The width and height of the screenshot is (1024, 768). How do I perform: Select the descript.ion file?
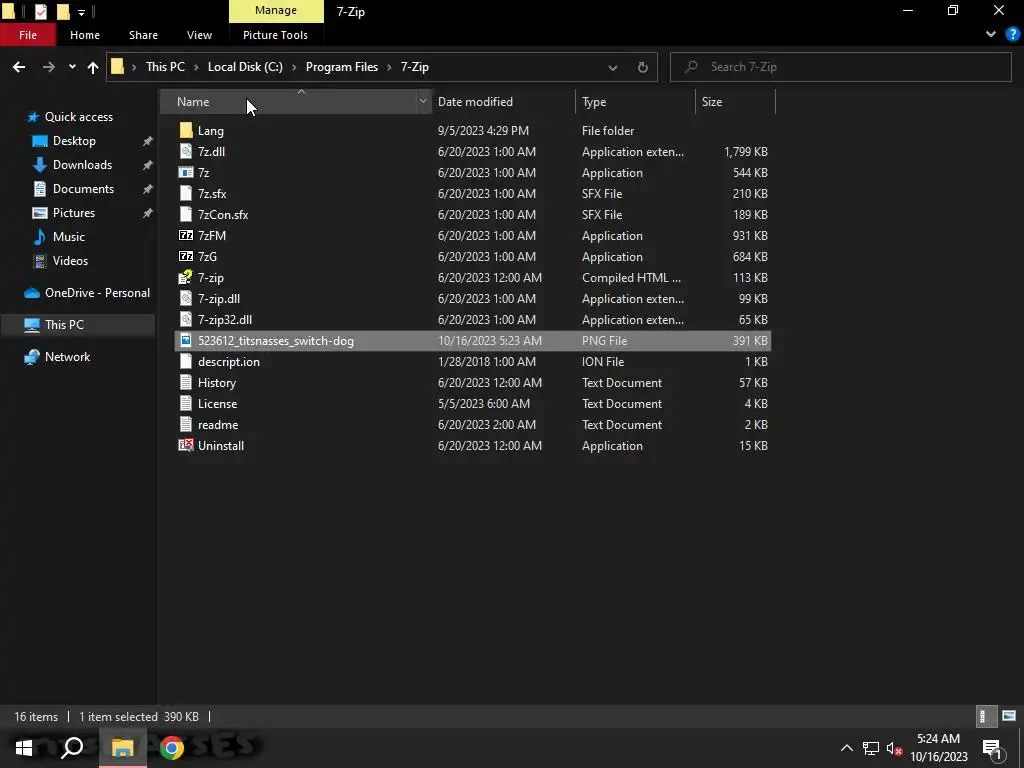coord(229,362)
